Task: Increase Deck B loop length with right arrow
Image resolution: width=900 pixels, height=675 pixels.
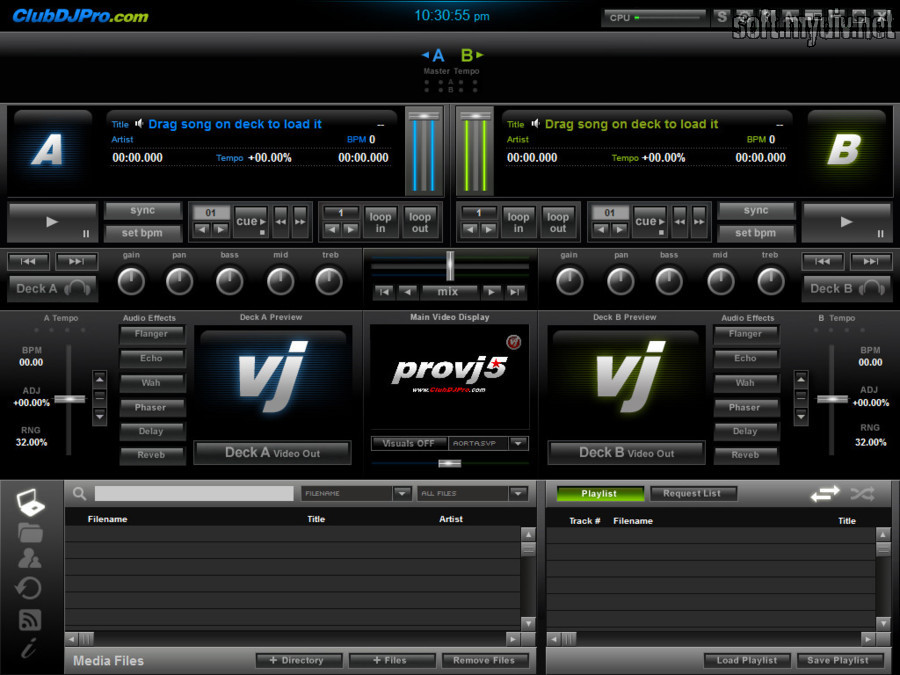Action: click(x=488, y=230)
